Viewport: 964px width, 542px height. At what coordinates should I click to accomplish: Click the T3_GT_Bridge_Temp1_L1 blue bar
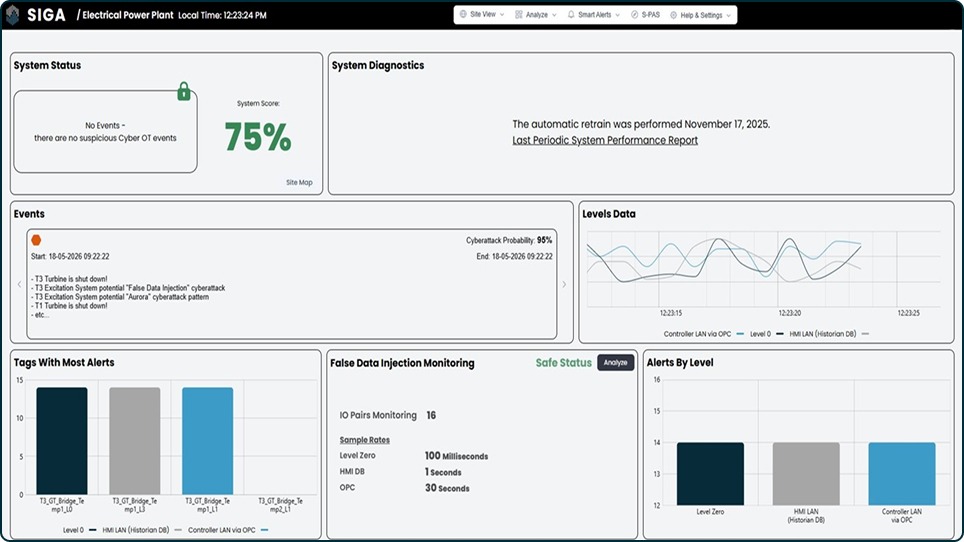[x=207, y=441]
